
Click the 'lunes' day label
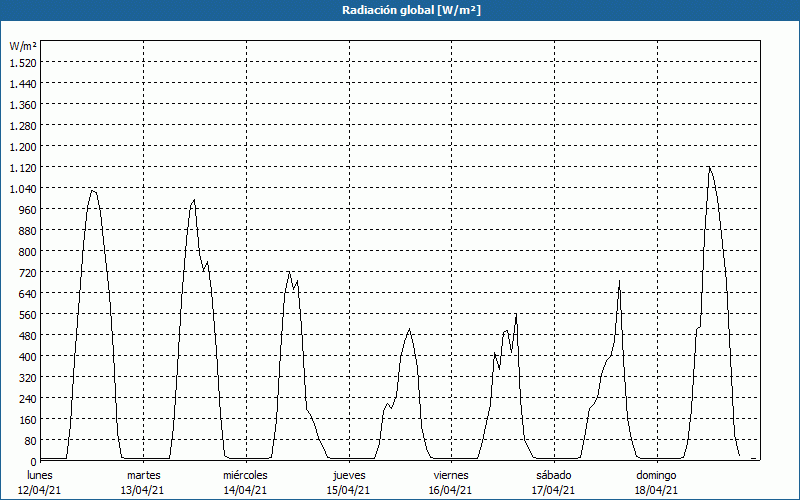tap(40, 475)
